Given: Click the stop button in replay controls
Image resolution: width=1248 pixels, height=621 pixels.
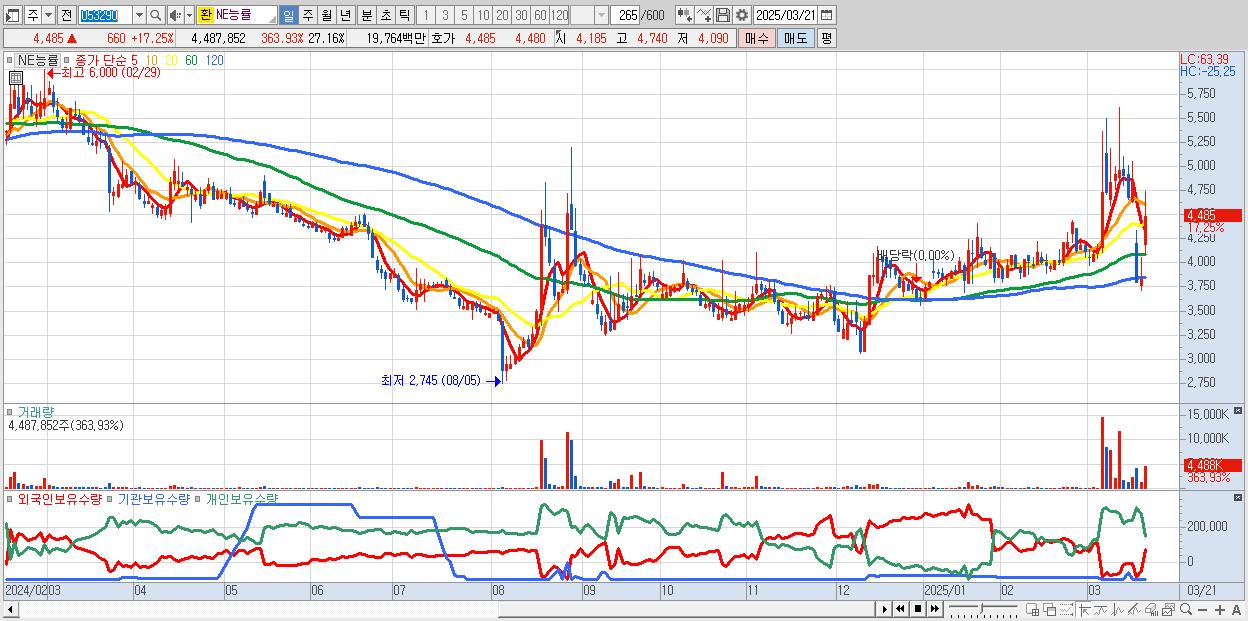Looking at the screenshot, I should tap(917, 609).
